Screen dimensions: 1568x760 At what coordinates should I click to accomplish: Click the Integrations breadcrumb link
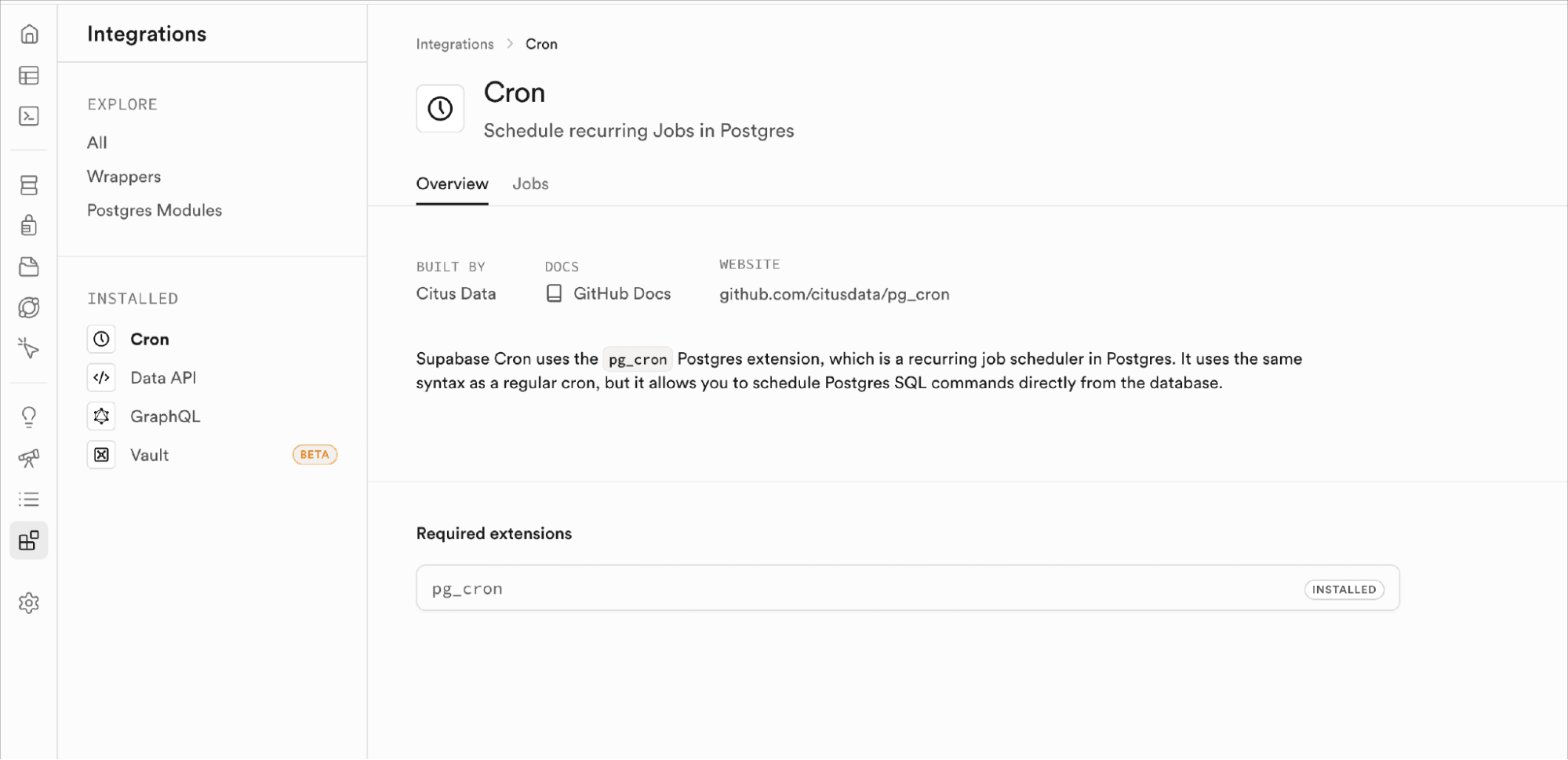point(453,44)
